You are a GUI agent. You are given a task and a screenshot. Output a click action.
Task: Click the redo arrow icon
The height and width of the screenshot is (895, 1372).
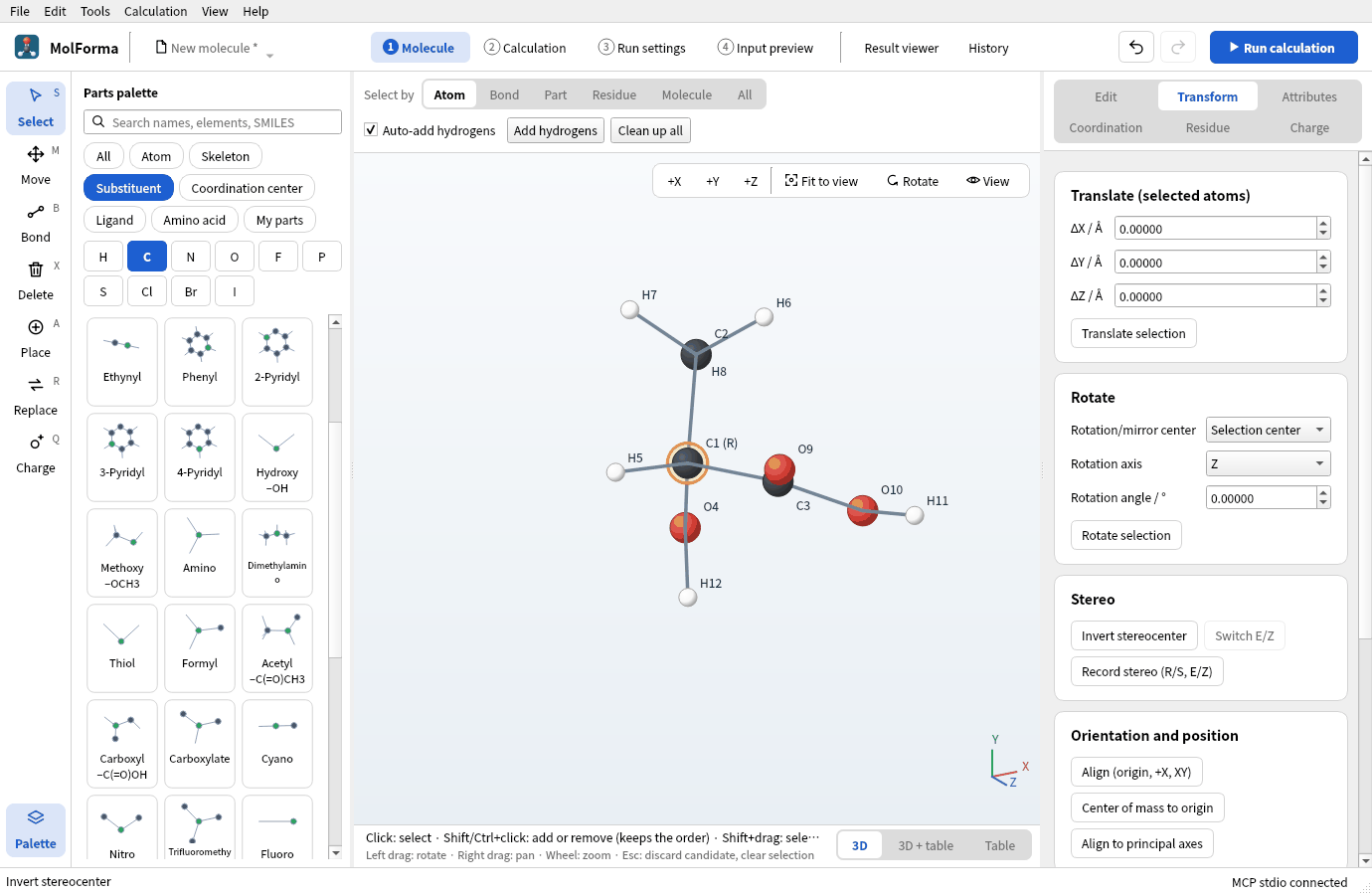click(x=1178, y=48)
